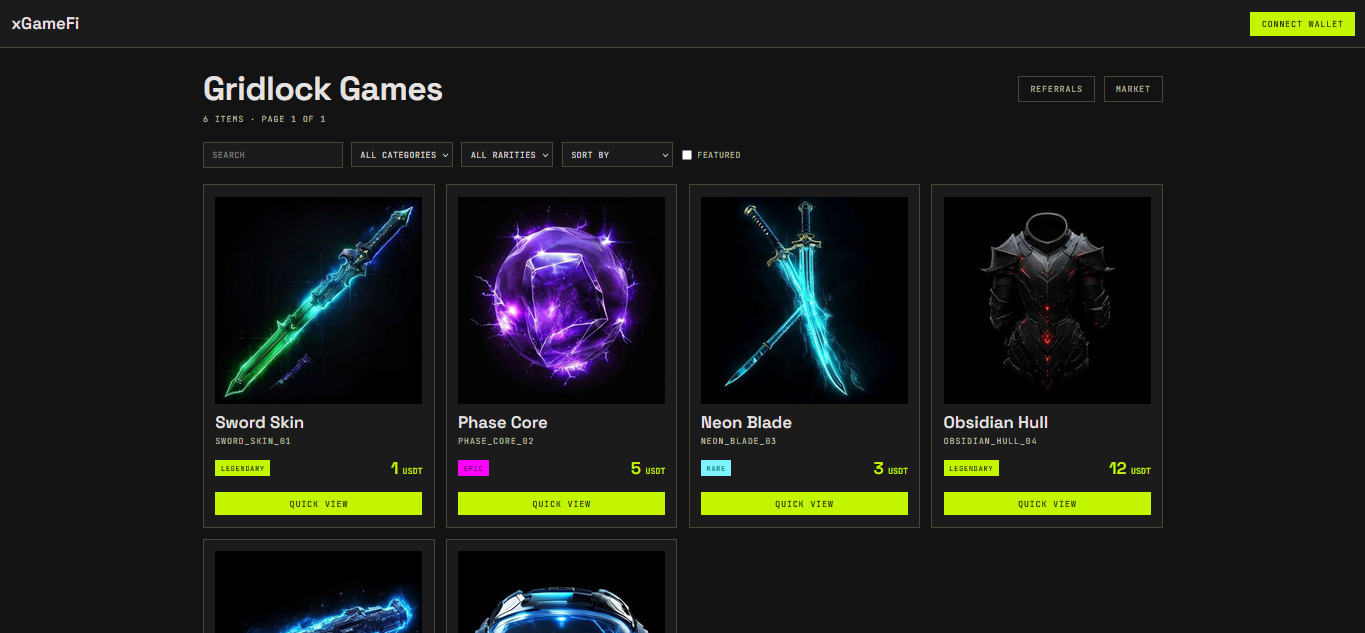Click the Neon Blade title
Screen dimensions: 1365x633
(x=746, y=422)
